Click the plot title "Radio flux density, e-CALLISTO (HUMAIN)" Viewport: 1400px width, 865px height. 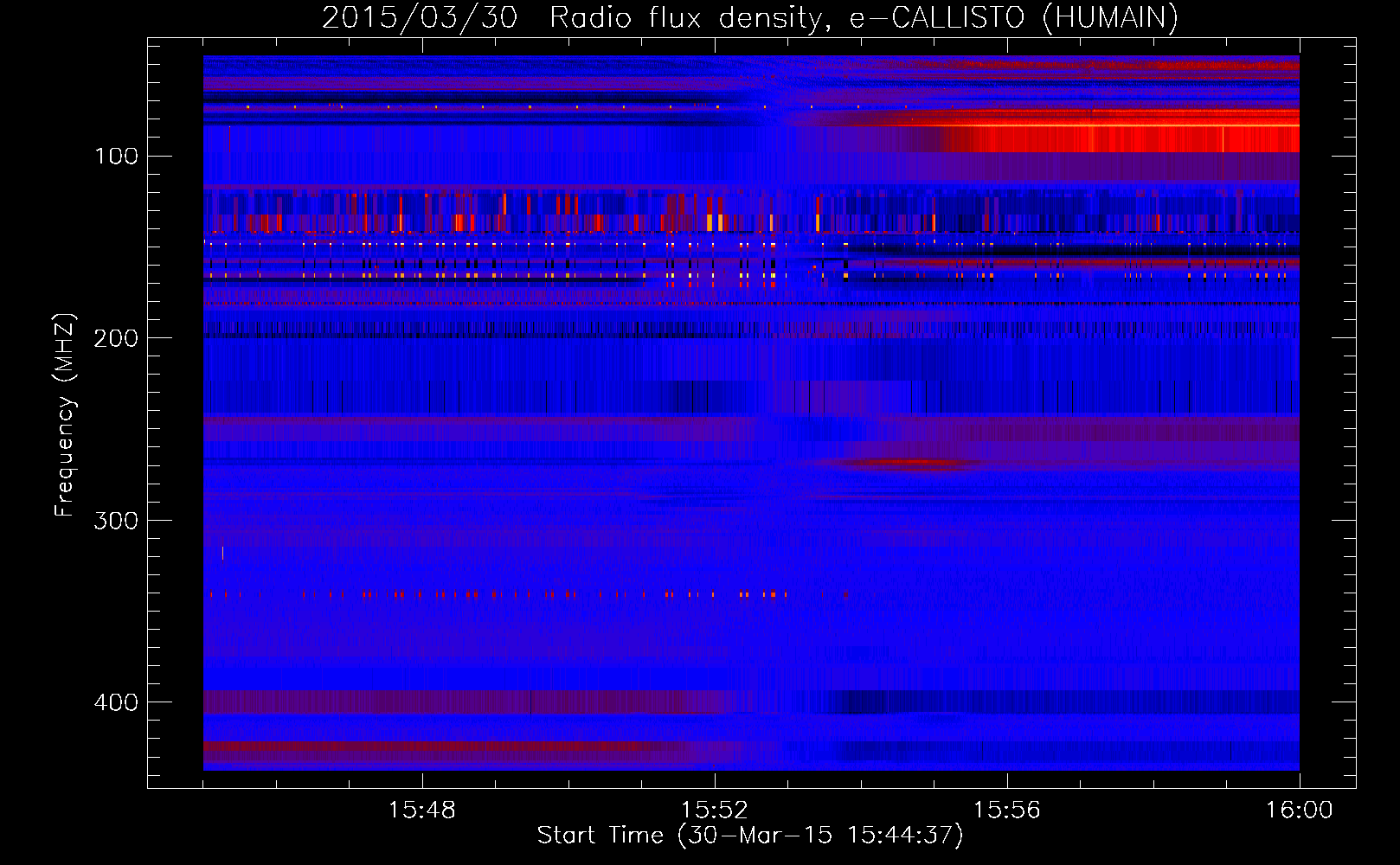pos(864,18)
